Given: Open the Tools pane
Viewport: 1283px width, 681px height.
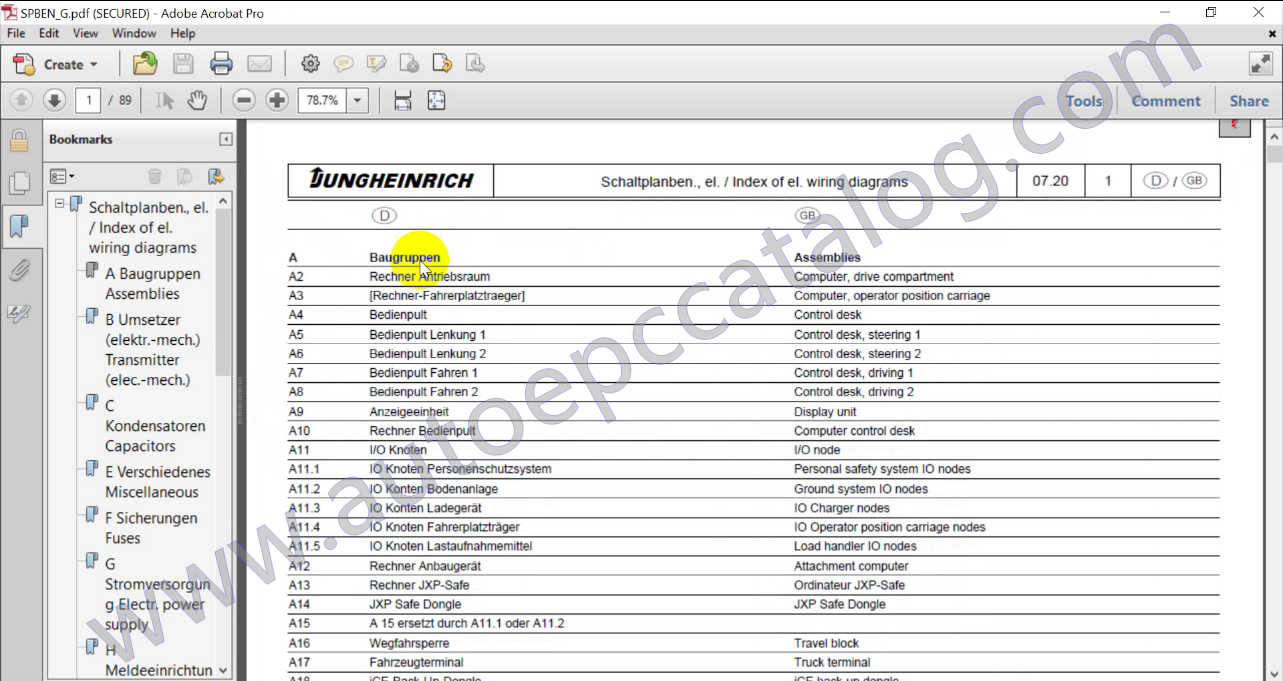Looking at the screenshot, I should (1083, 101).
